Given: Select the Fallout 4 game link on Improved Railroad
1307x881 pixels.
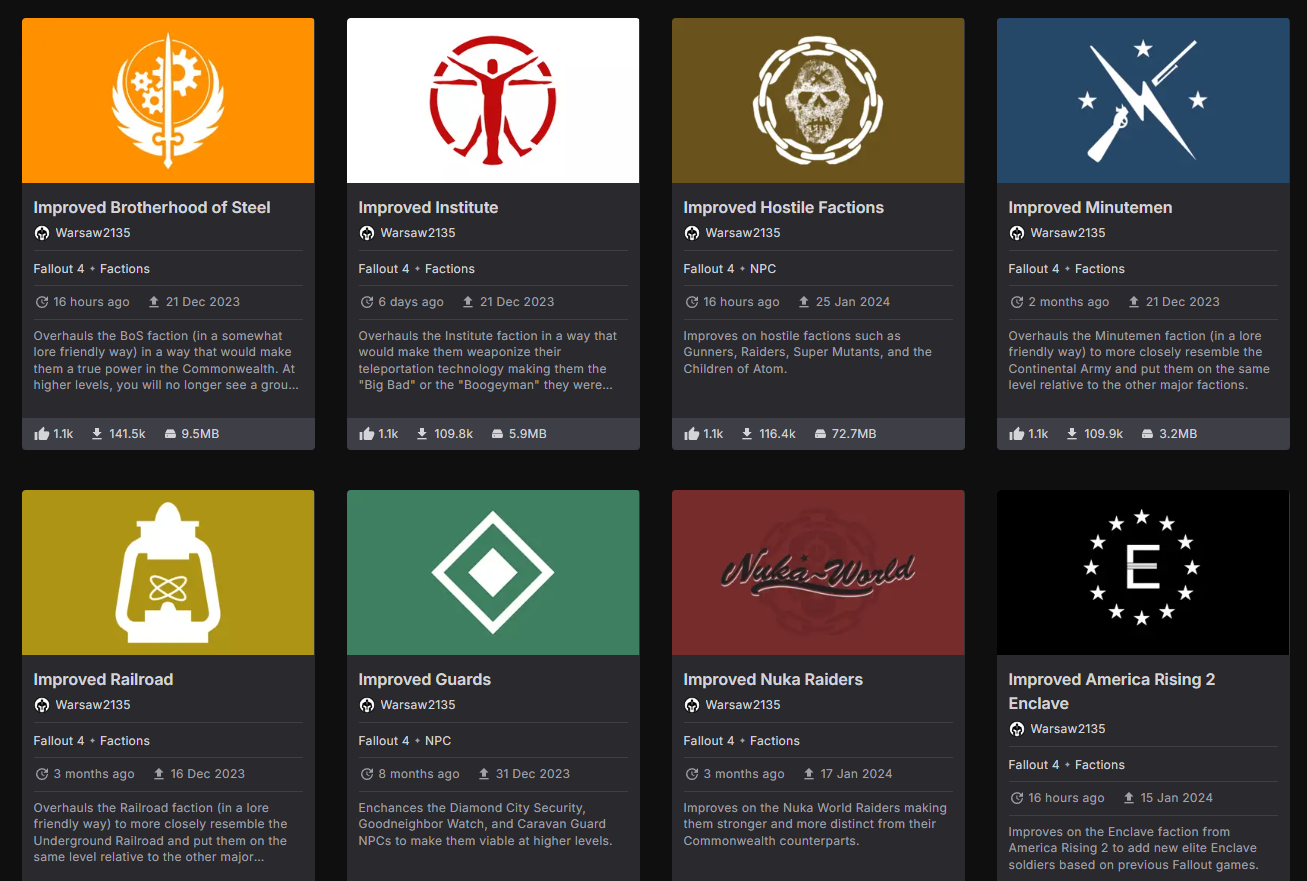Looking at the screenshot, I should [x=59, y=741].
